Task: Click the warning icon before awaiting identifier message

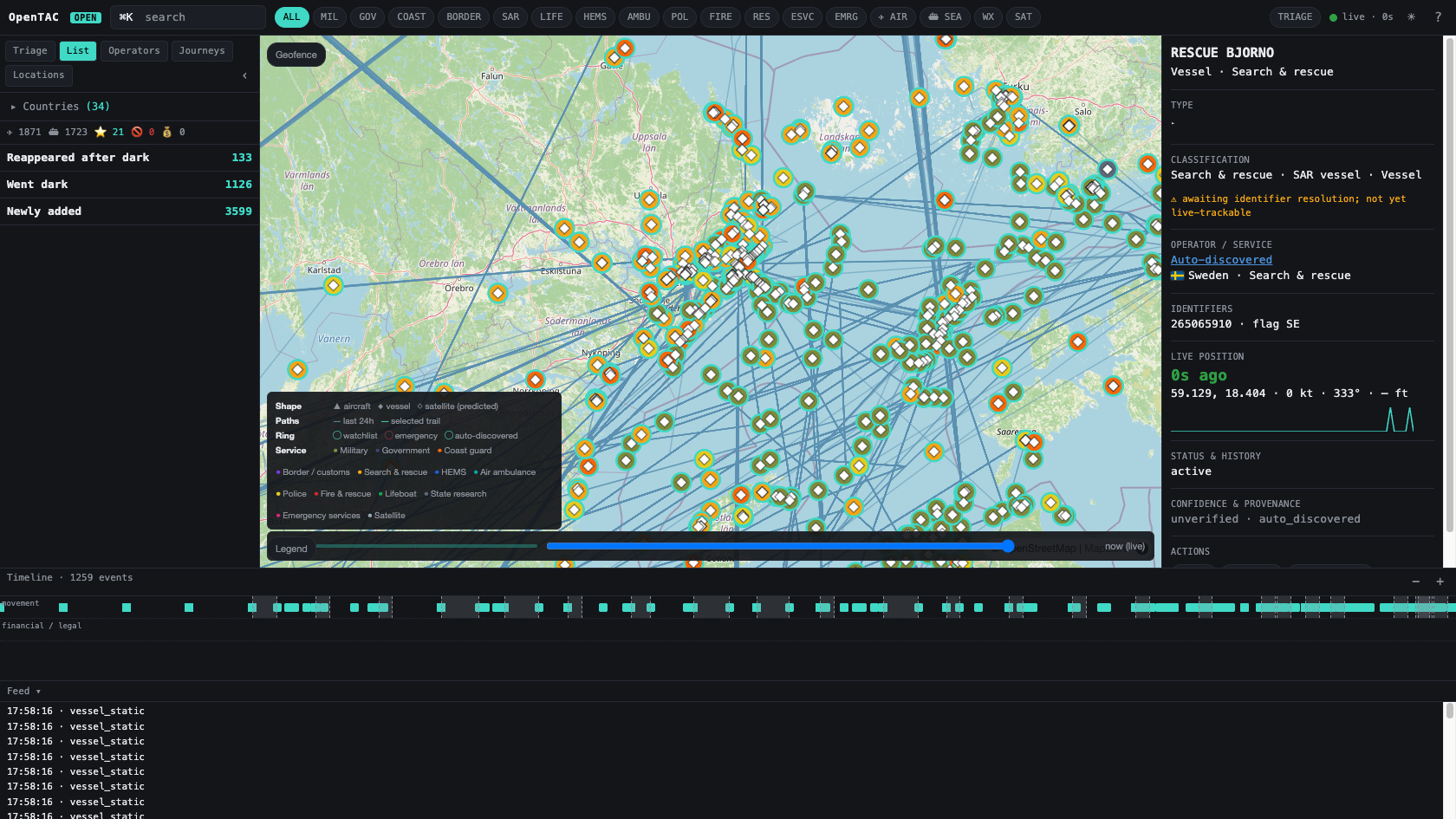Action: pos(1174,199)
